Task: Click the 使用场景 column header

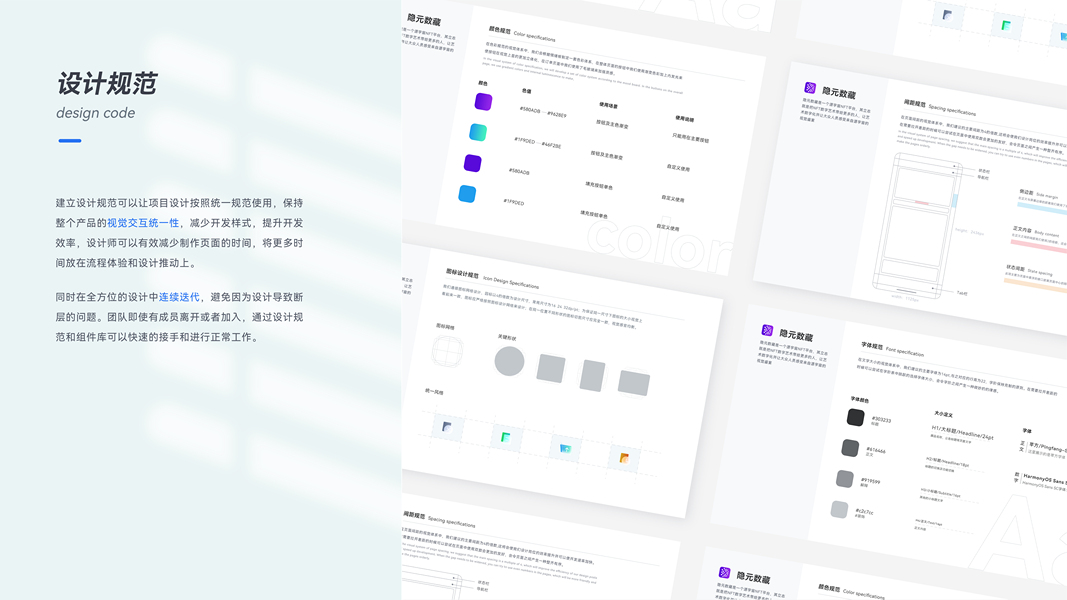Action: click(608, 105)
